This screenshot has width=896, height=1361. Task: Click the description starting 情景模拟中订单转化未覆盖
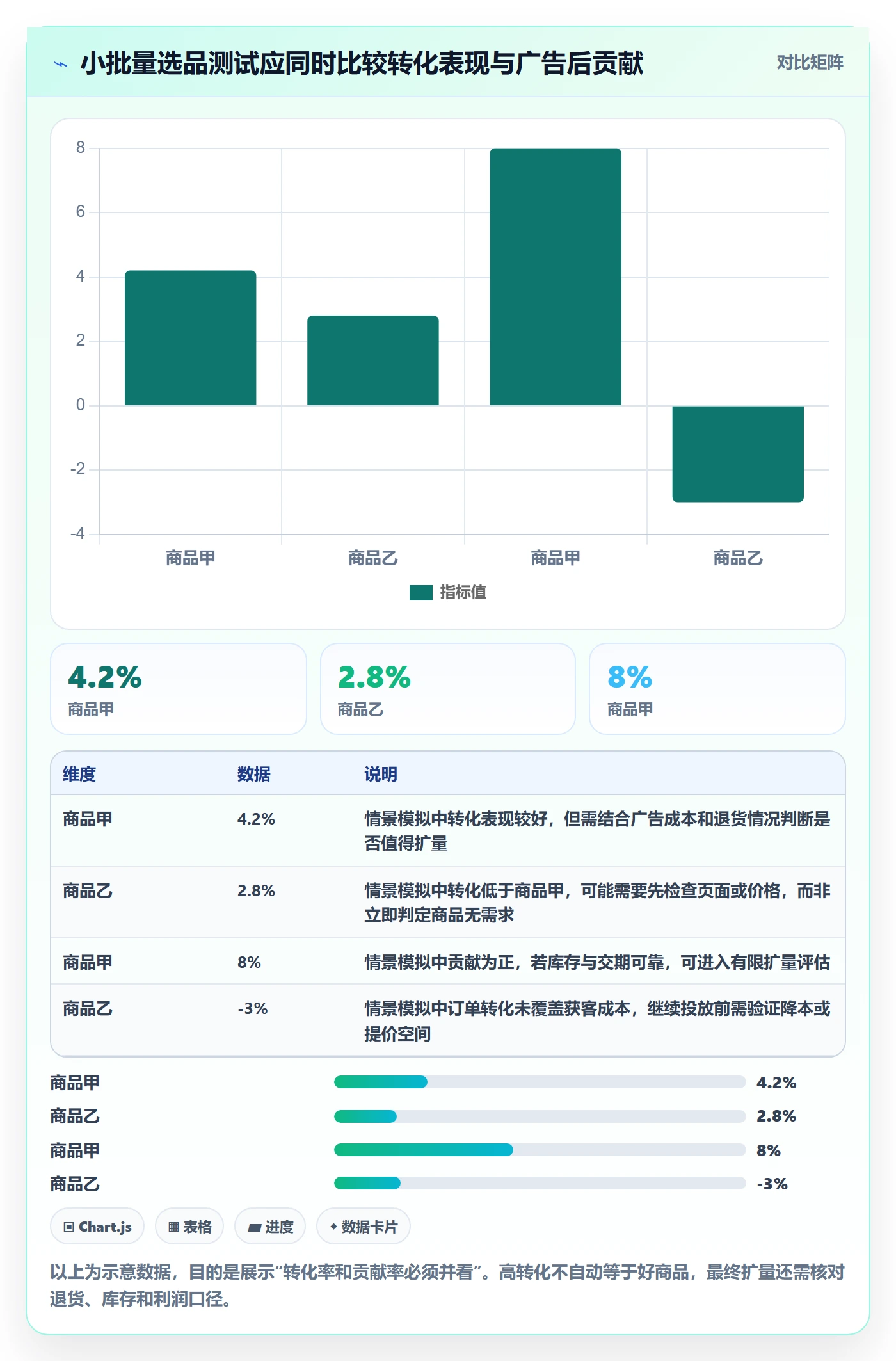(597, 1021)
